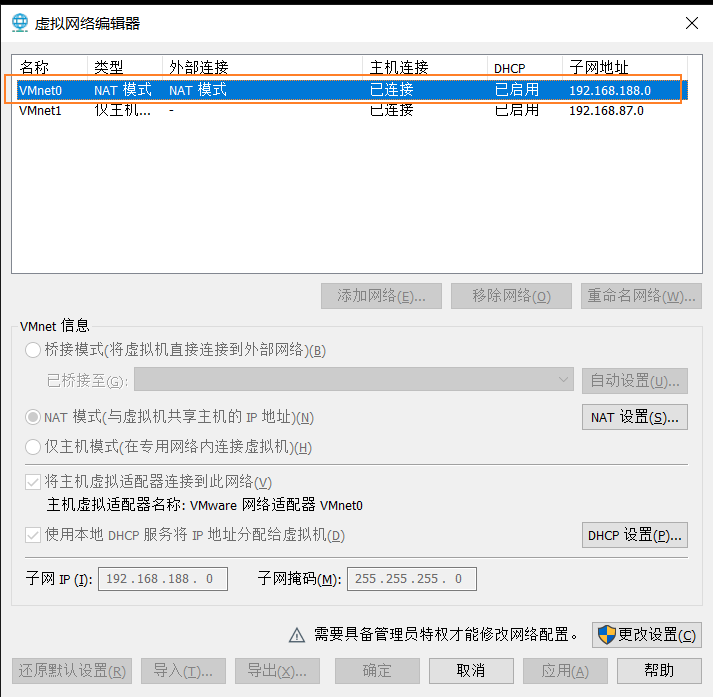Click the 应用 button
The width and height of the screenshot is (713, 697).
pos(565,671)
